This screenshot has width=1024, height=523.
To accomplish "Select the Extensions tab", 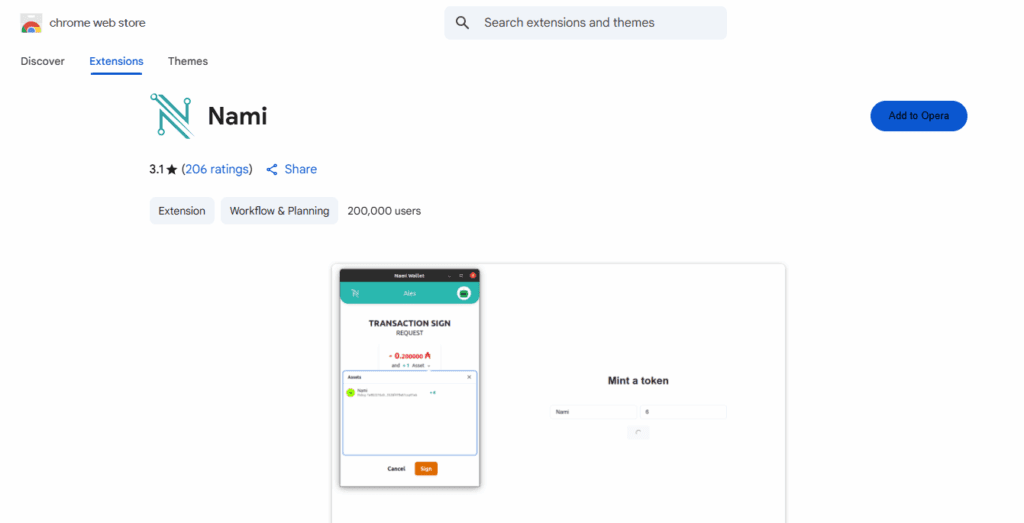I will coord(116,61).
